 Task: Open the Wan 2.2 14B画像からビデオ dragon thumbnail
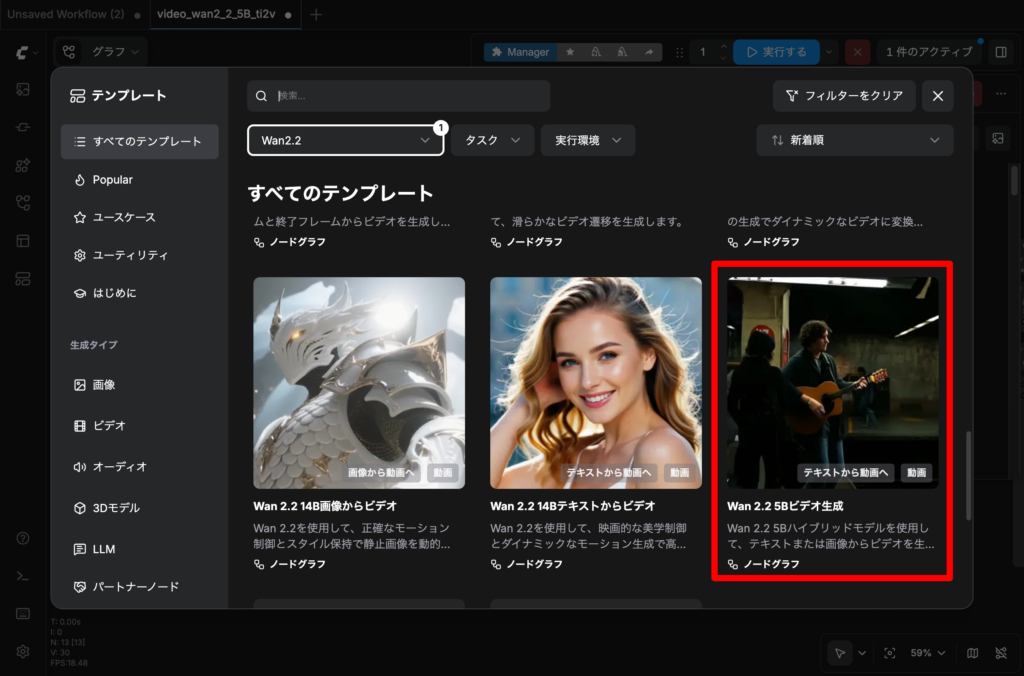pos(358,382)
